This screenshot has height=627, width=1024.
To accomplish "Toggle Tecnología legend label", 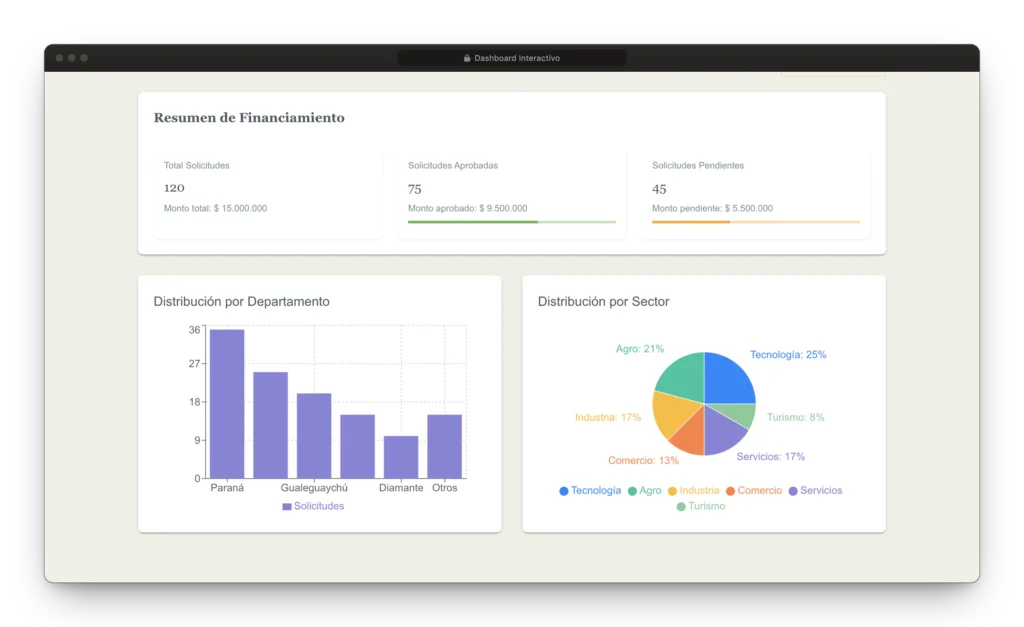I will coord(596,490).
